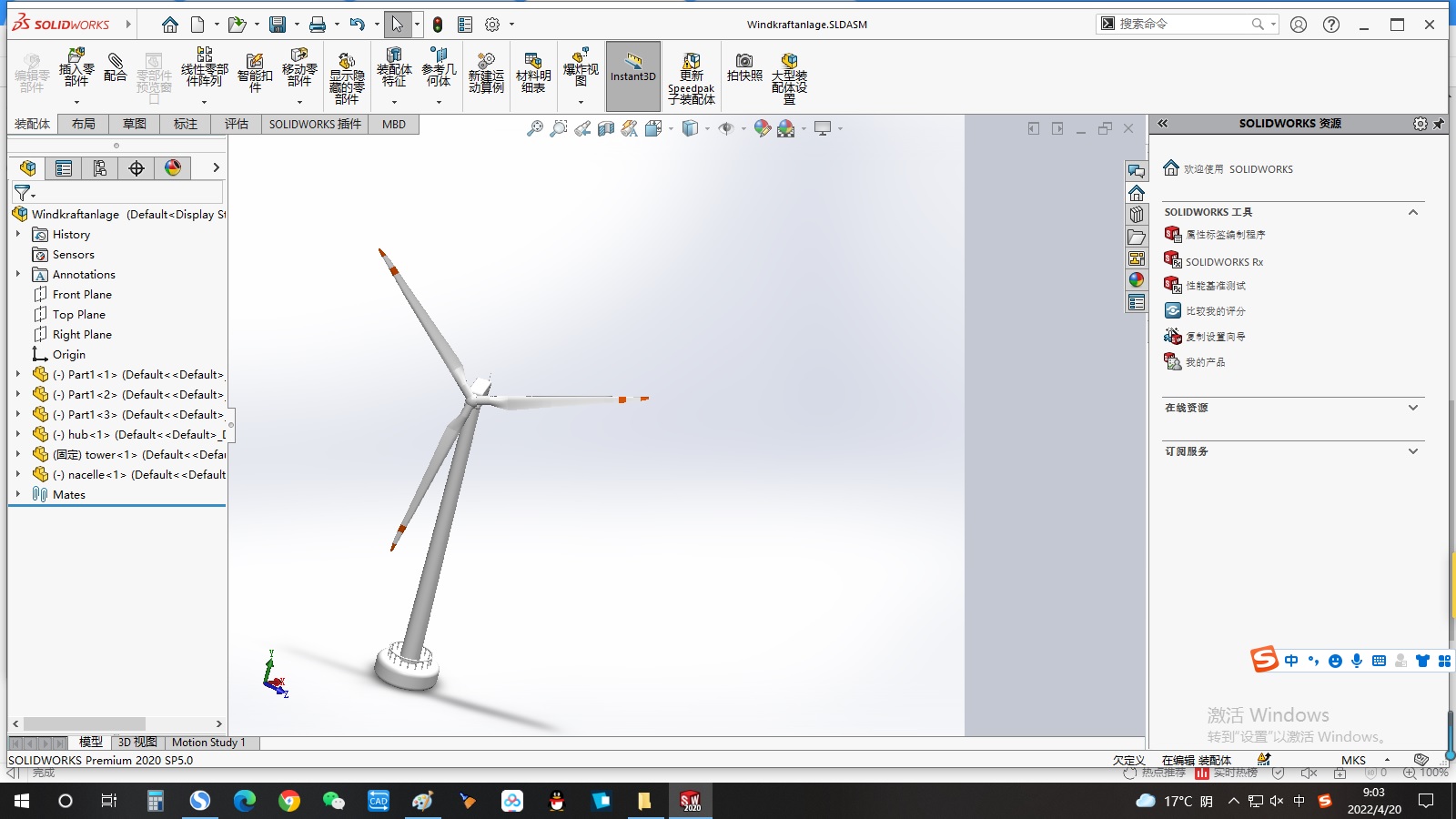The height and width of the screenshot is (819, 1456).
Task: Click the Undo icon
Action: click(358, 25)
